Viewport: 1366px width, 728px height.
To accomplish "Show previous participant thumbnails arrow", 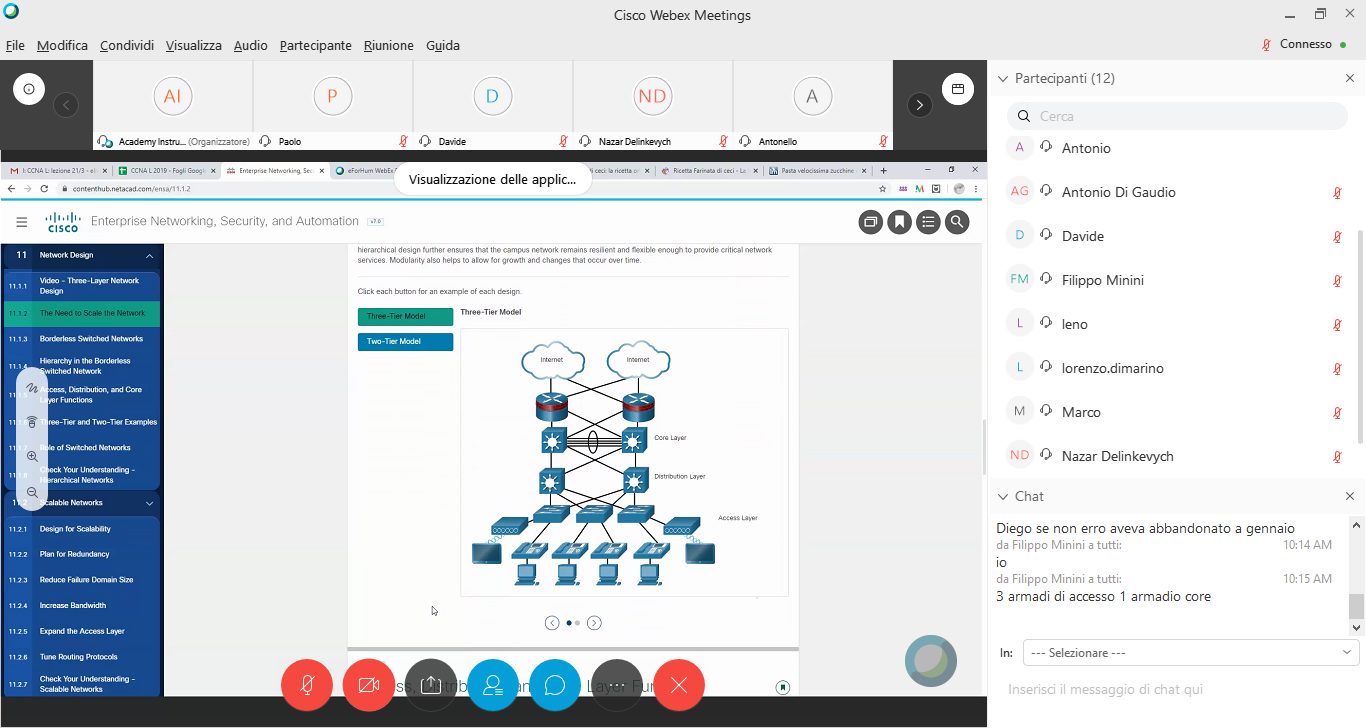I will (x=66, y=105).
